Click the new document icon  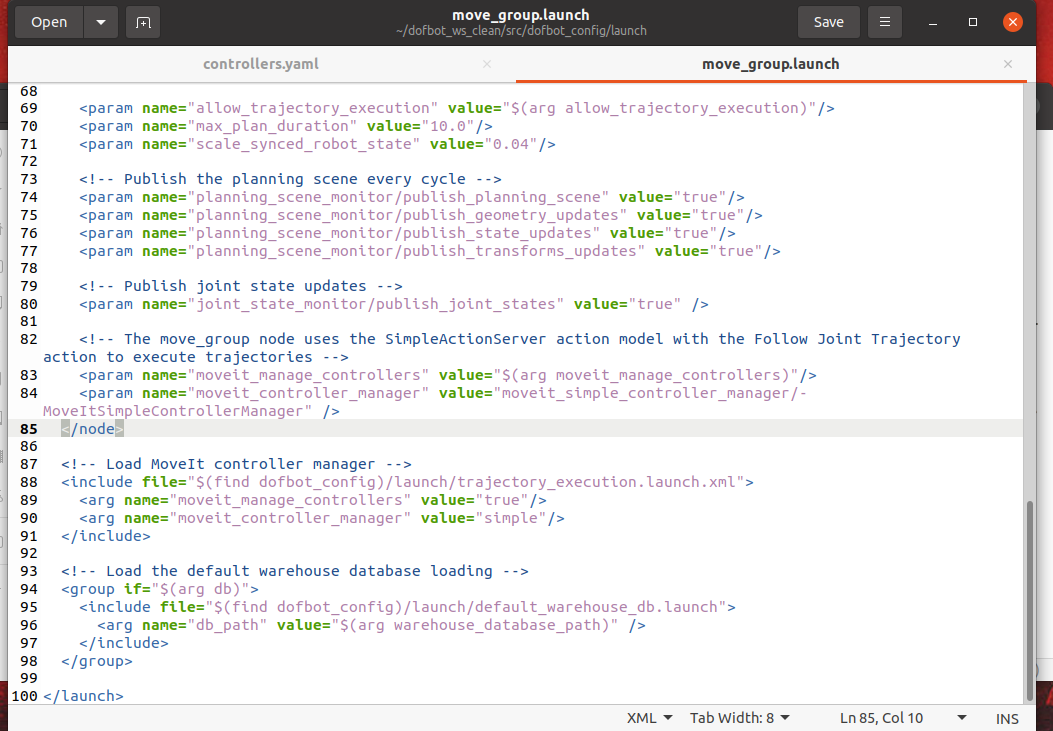(x=143, y=22)
